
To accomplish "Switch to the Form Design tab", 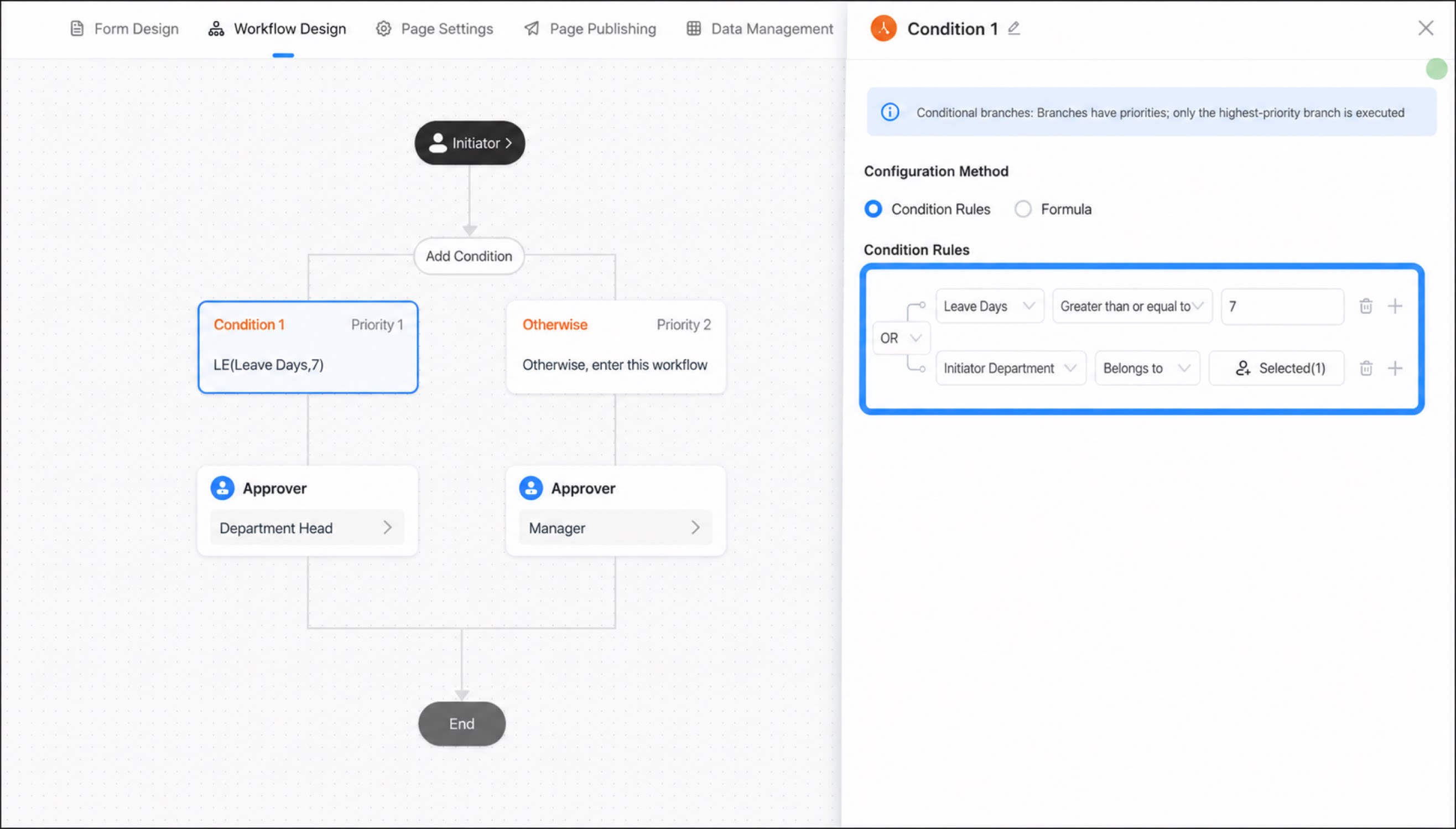I will coord(124,28).
